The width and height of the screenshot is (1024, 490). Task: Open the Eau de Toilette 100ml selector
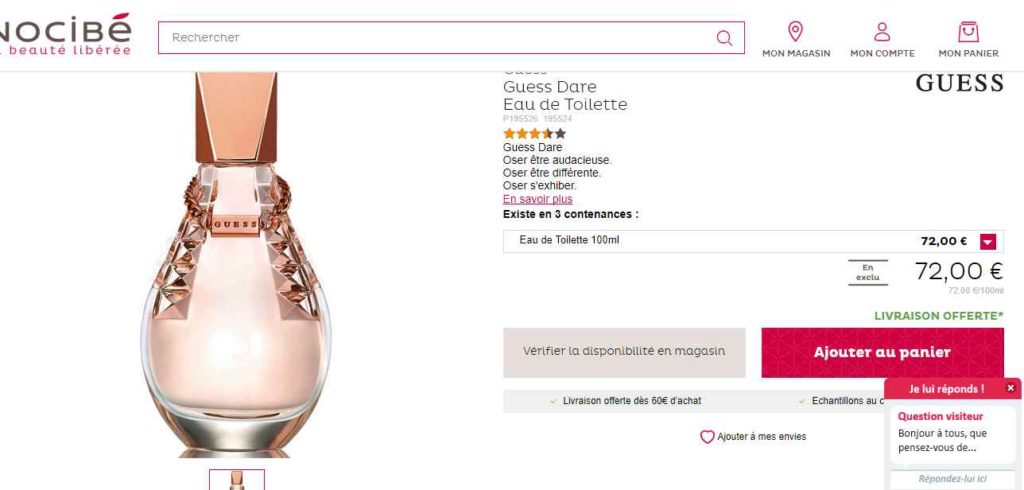pyautogui.click(x=740, y=241)
